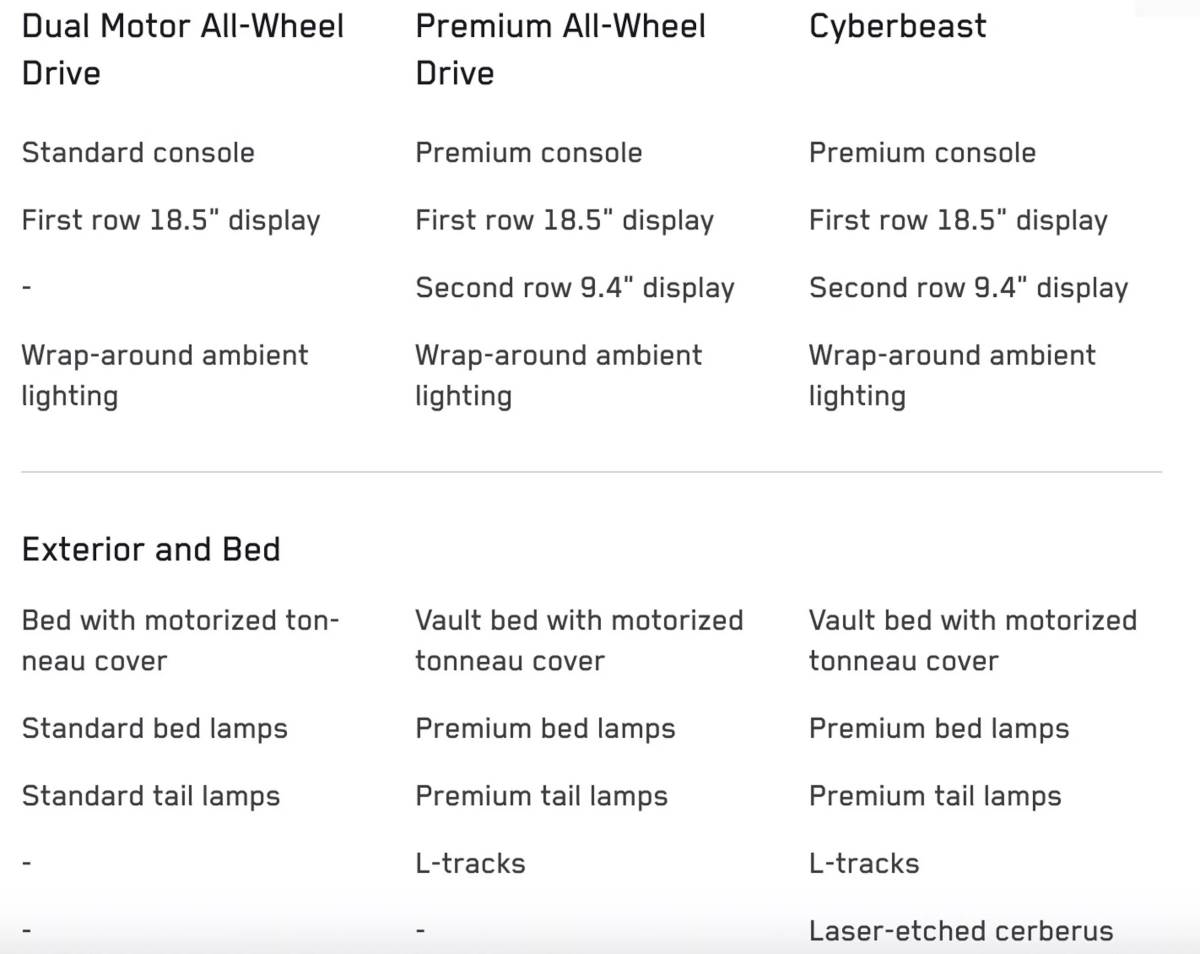This screenshot has width=1200, height=954.
Task: Click L-tracks in Premium All-Wheel Drive column
Action: tap(470, 863)
